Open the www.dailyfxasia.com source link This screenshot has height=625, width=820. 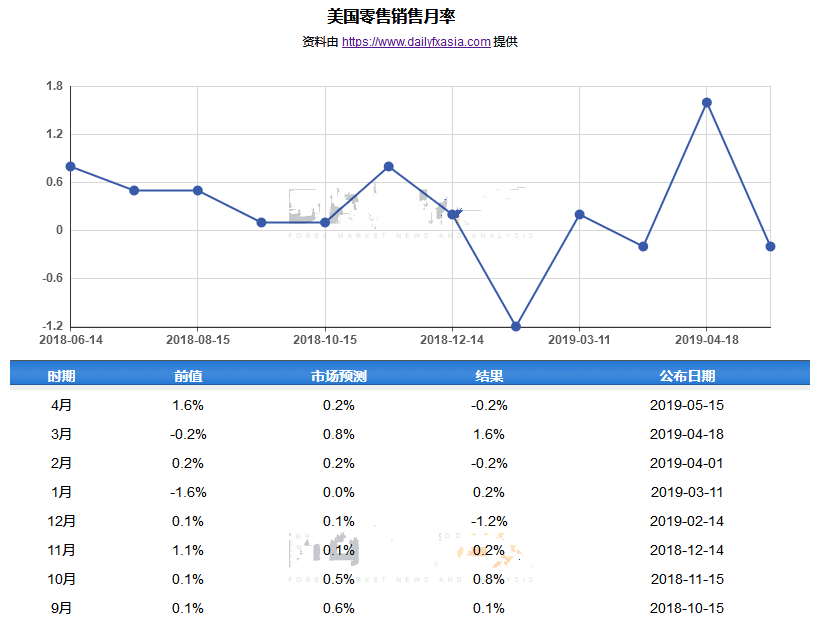click(416, 42)
